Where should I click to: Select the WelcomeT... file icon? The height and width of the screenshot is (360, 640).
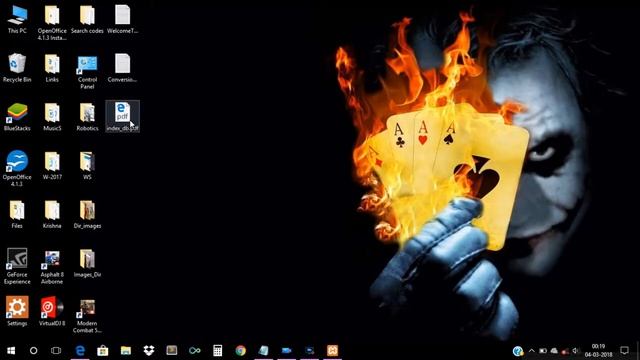click(x=122, y=20)
